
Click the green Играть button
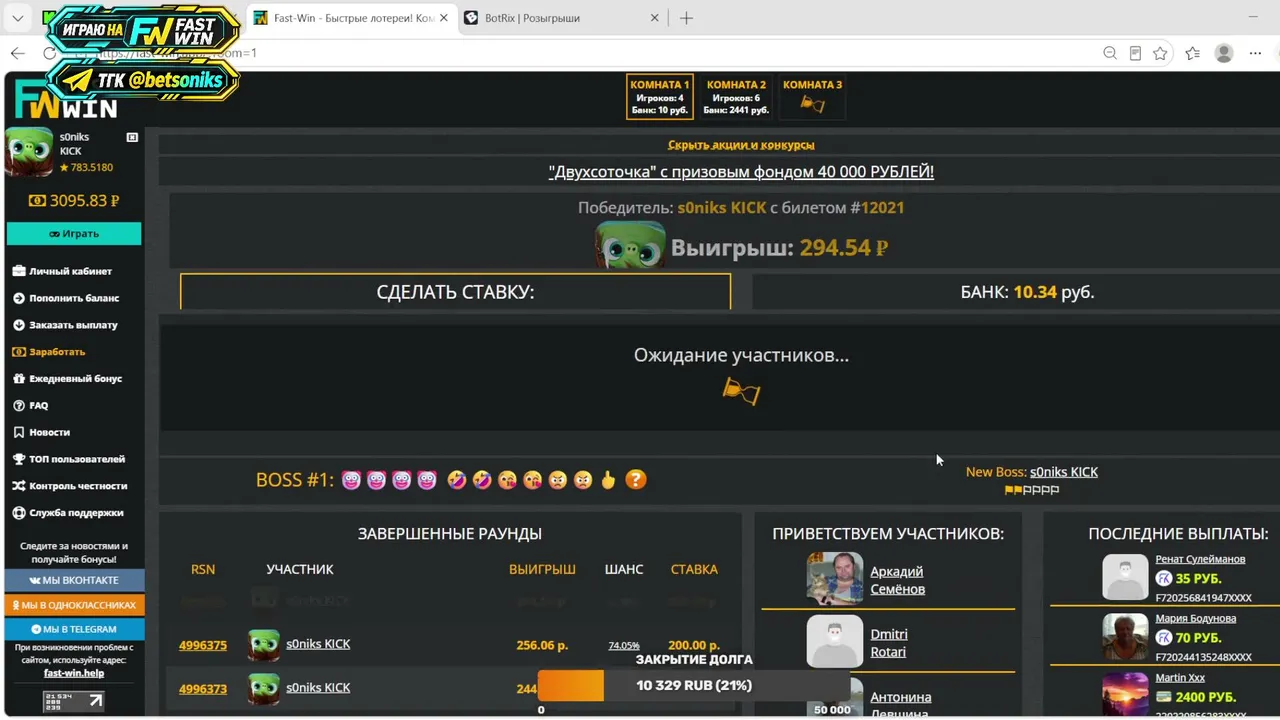coord(74,233)
